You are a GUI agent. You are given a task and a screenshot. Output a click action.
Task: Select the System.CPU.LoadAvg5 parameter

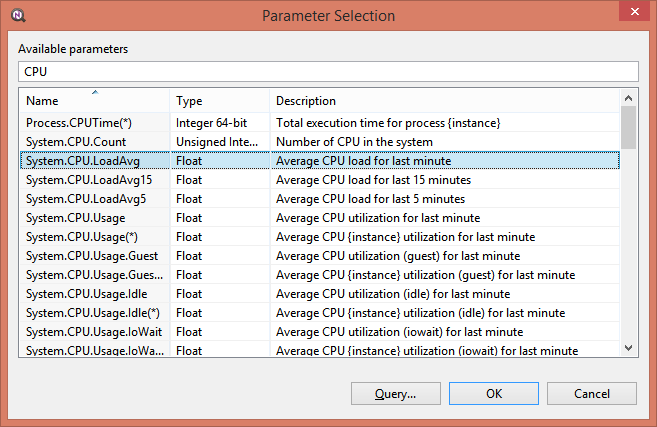319,199
